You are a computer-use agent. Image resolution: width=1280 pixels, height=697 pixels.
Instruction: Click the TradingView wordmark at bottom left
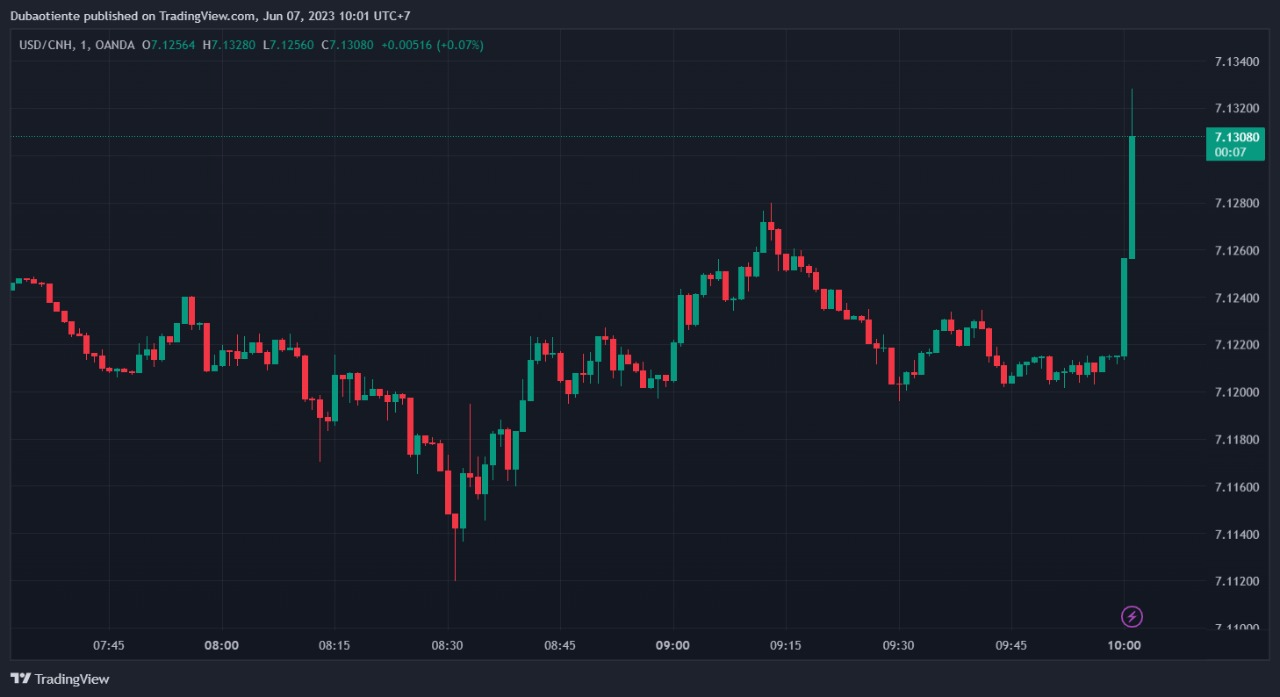71,679
